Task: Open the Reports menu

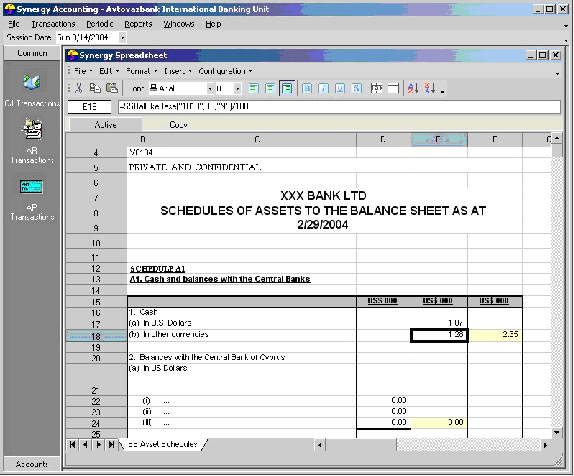Action: tap(138, 24)
